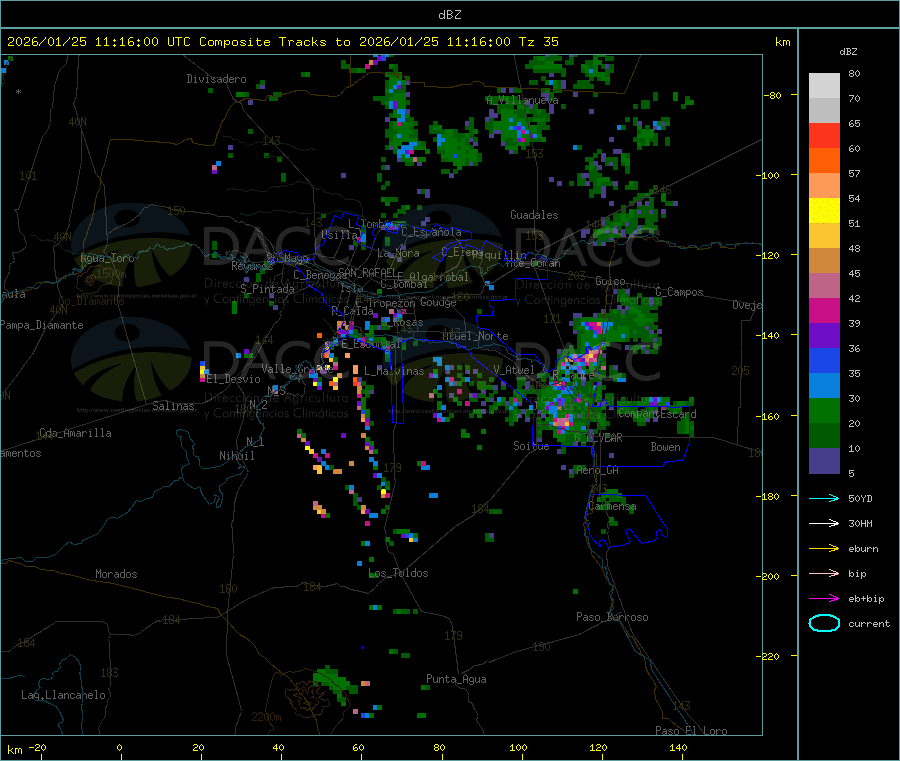
Task: Select the light blue 30-35 dBZ swatch
Action: (x=824, y=386)
